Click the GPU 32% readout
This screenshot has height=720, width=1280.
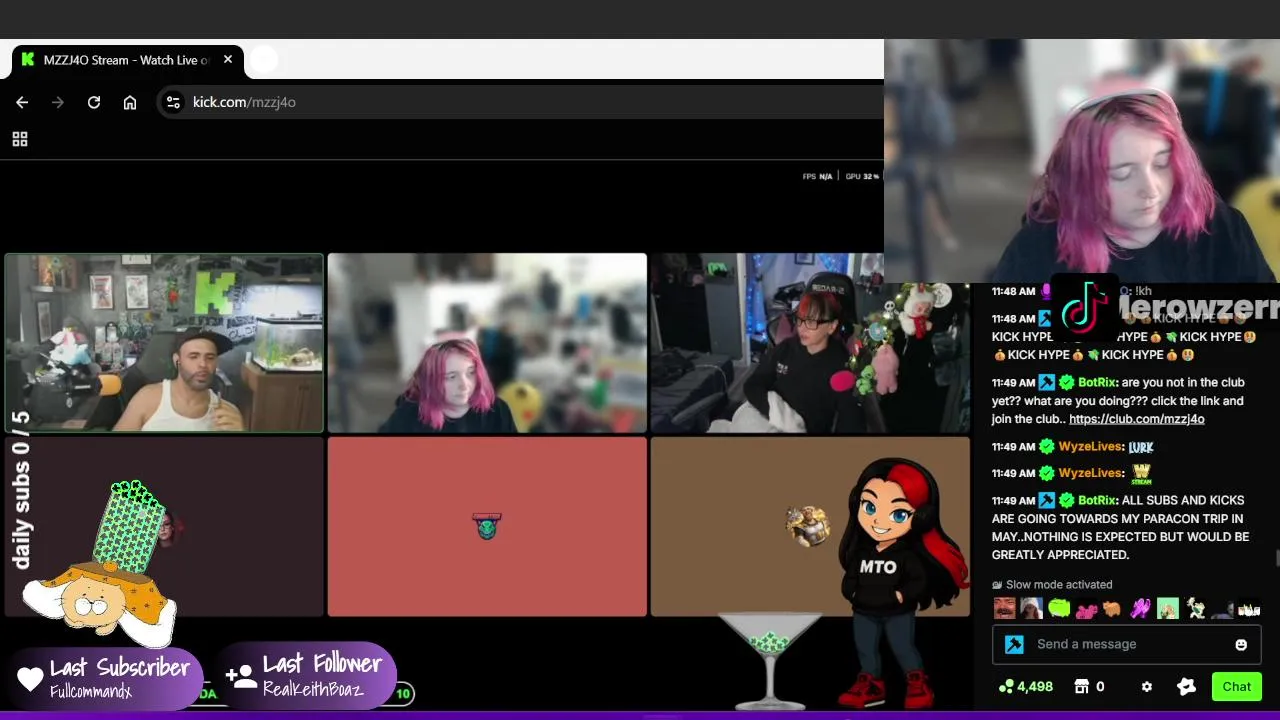point(862,177)
